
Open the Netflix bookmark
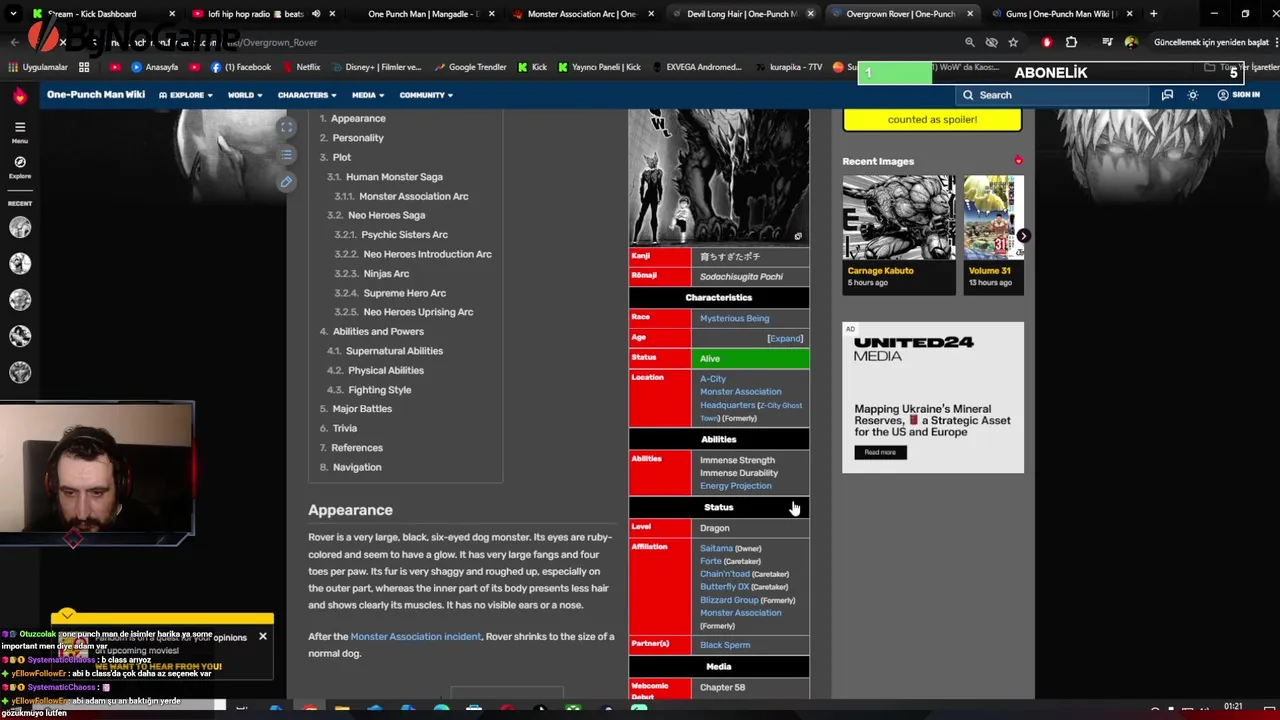coord(301,67)
